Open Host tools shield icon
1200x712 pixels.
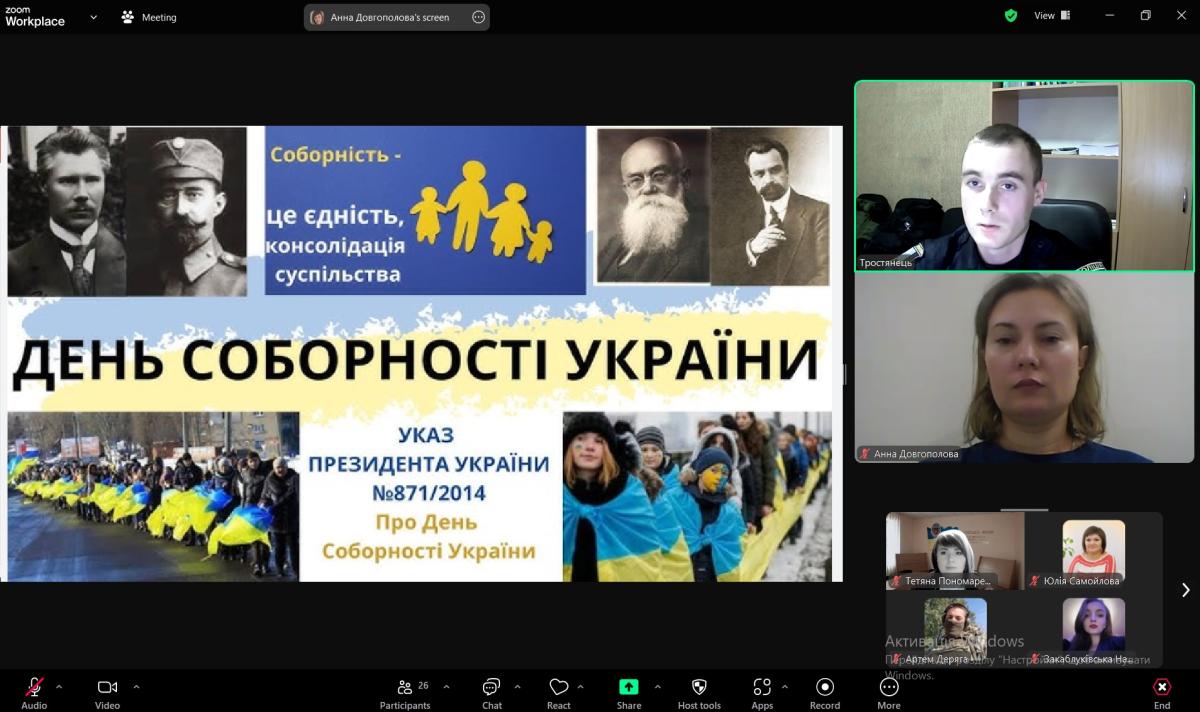pyautogui.click(x=699, y=688)
